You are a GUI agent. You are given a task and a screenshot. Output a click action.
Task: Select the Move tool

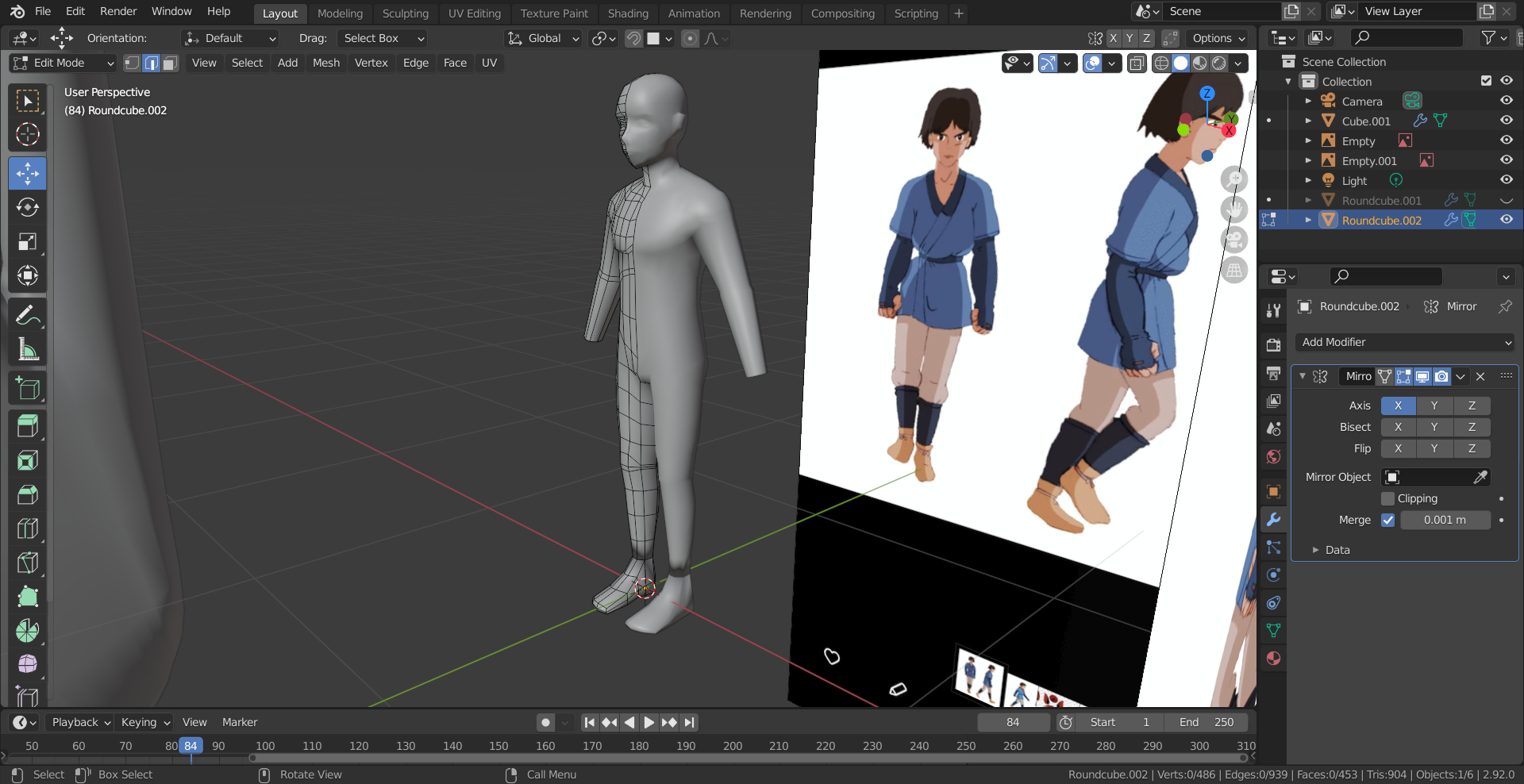28,173
